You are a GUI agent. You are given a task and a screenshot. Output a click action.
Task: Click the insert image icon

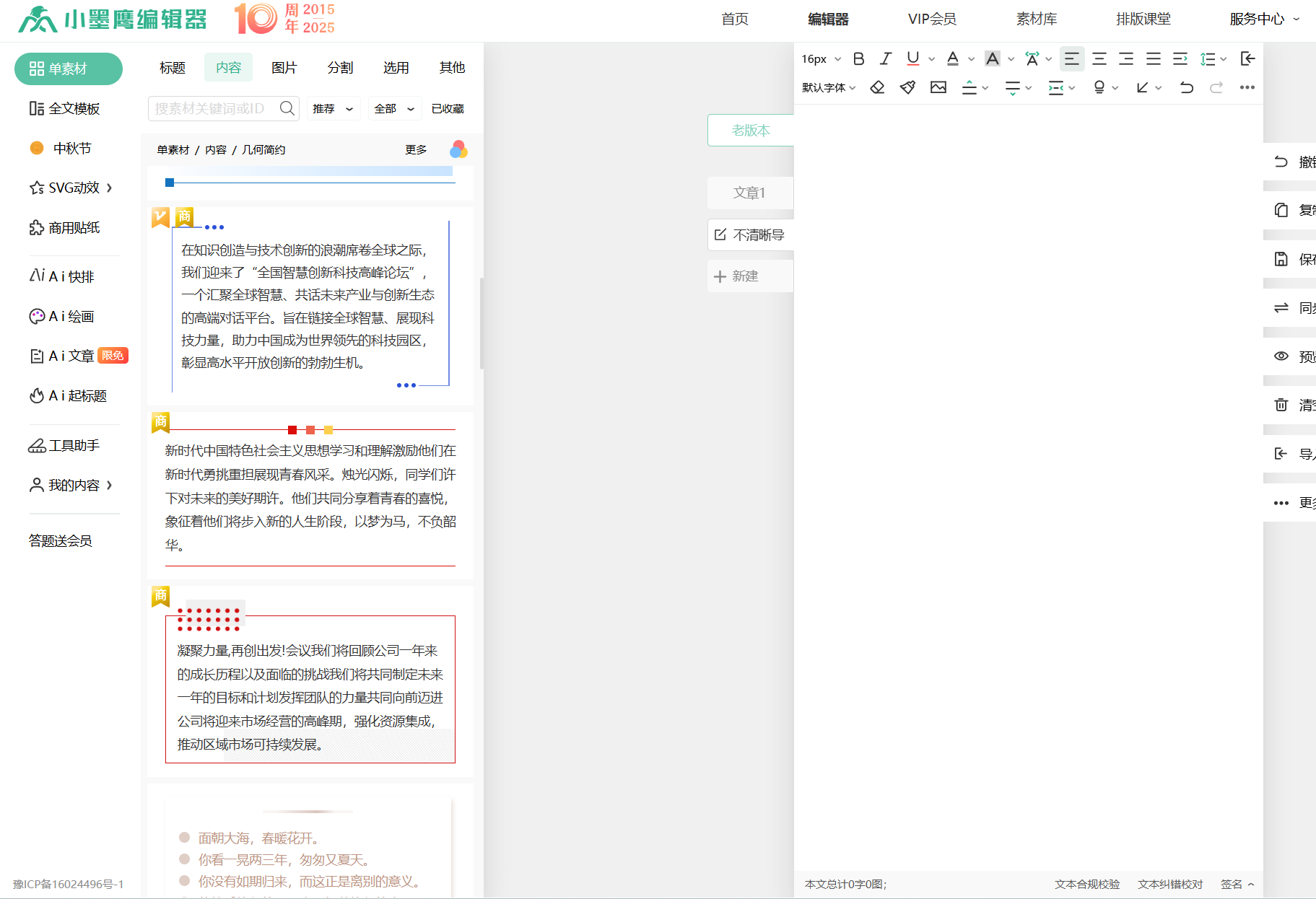click(x=938, y=87)
